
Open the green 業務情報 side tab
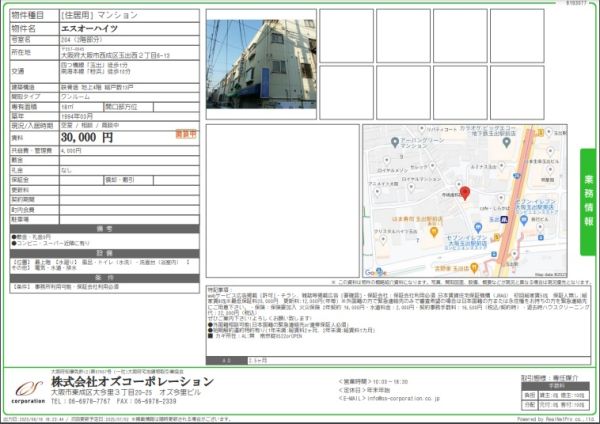click(x=589, y=202)
